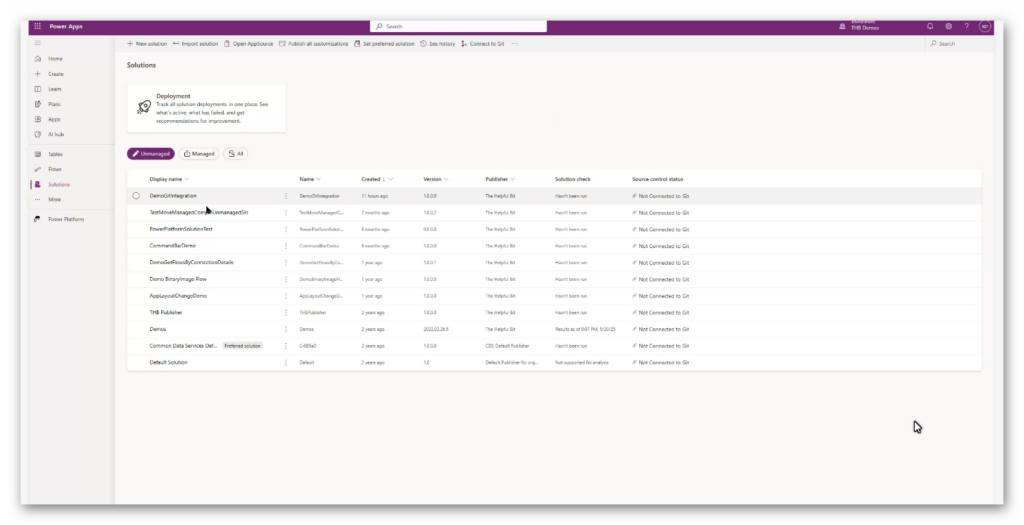Click See history in command bar
The width and height of the screenshot is (1024, 525).
click(x=438, y=44)
